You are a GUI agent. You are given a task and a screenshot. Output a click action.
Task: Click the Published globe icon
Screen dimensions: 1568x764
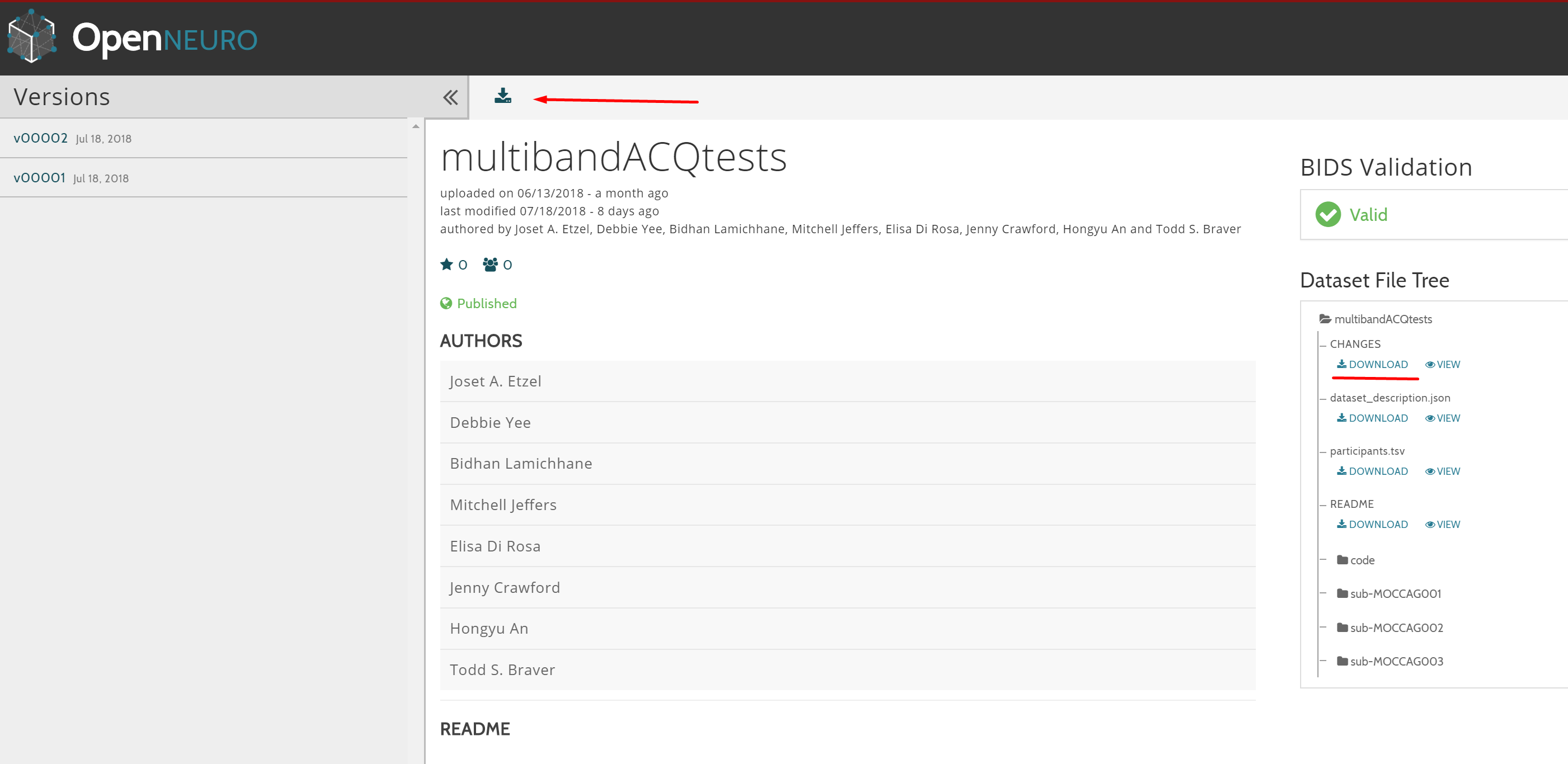pyautogui.click(x=447, y=303)
